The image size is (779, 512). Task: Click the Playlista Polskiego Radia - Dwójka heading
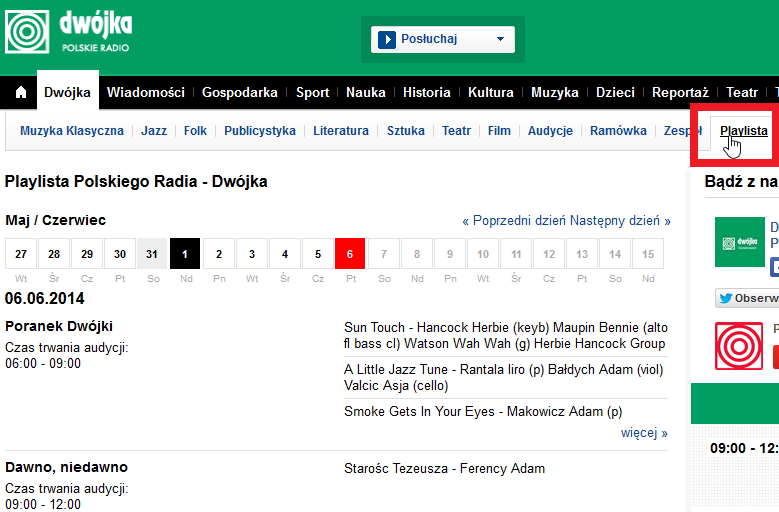click(136, 182)
